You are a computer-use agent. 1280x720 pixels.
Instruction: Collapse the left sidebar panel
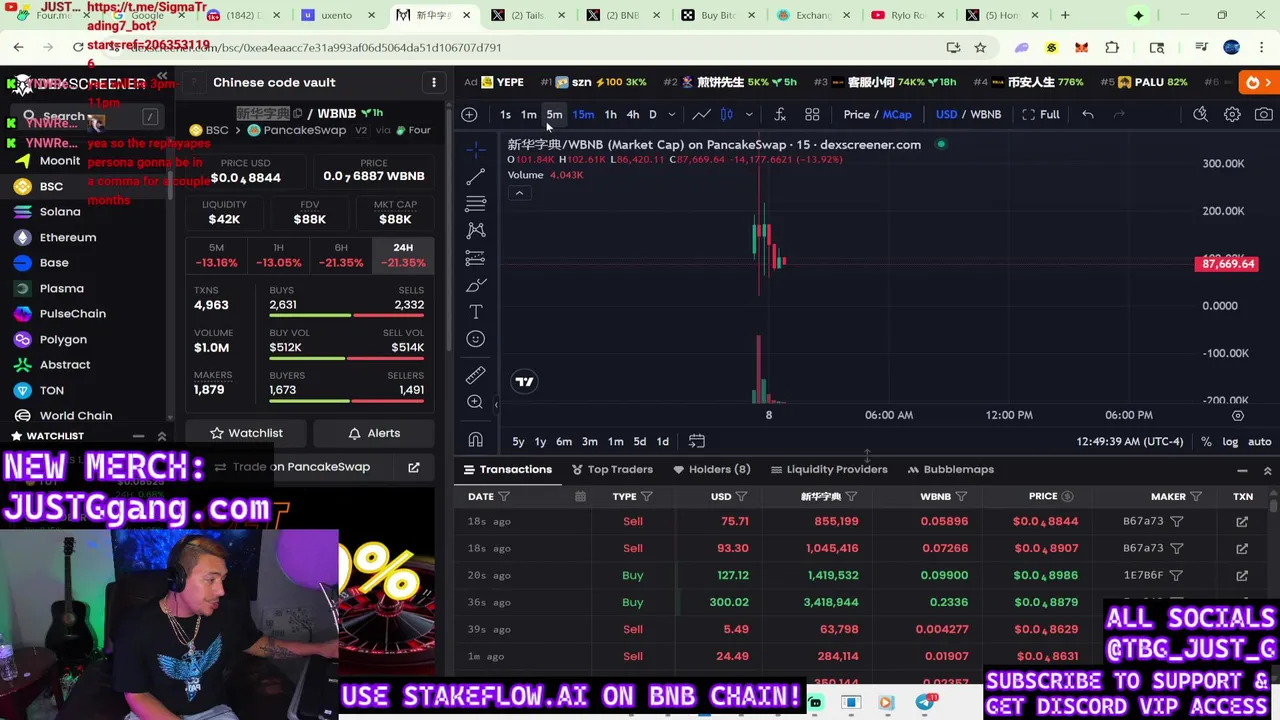pyautogui.click(x=162, y=76)
